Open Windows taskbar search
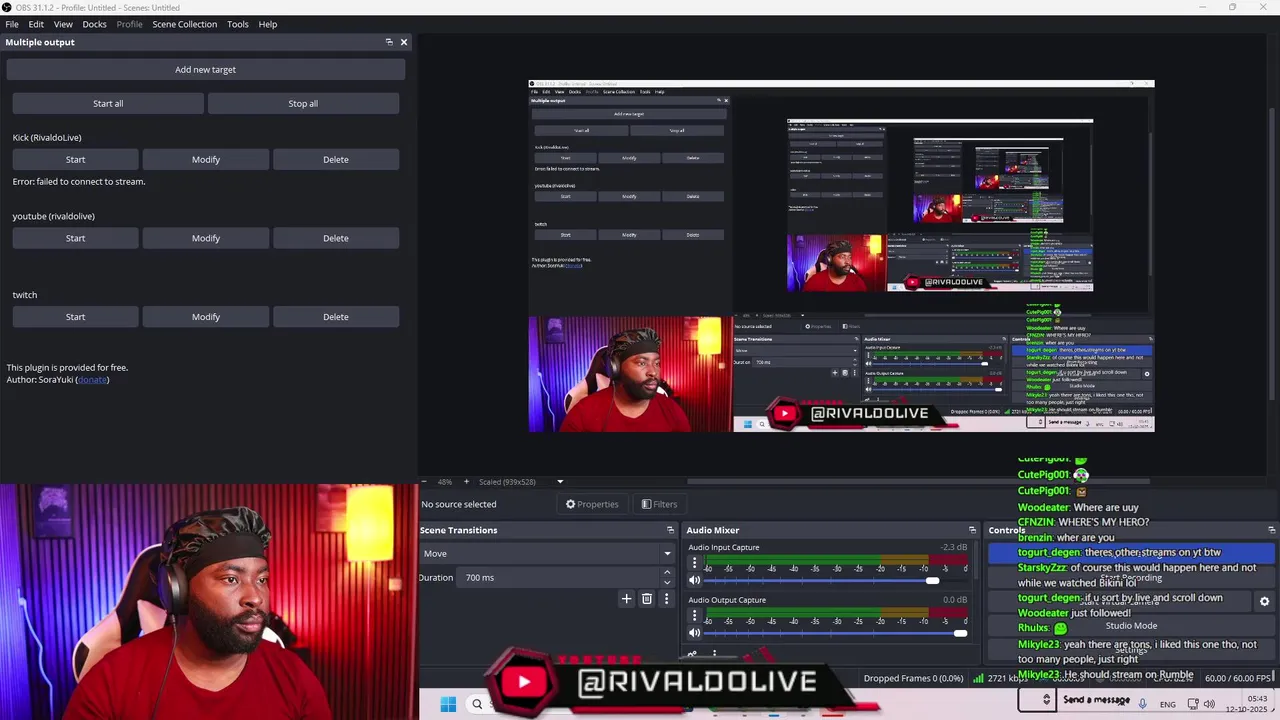 (477, 704)
